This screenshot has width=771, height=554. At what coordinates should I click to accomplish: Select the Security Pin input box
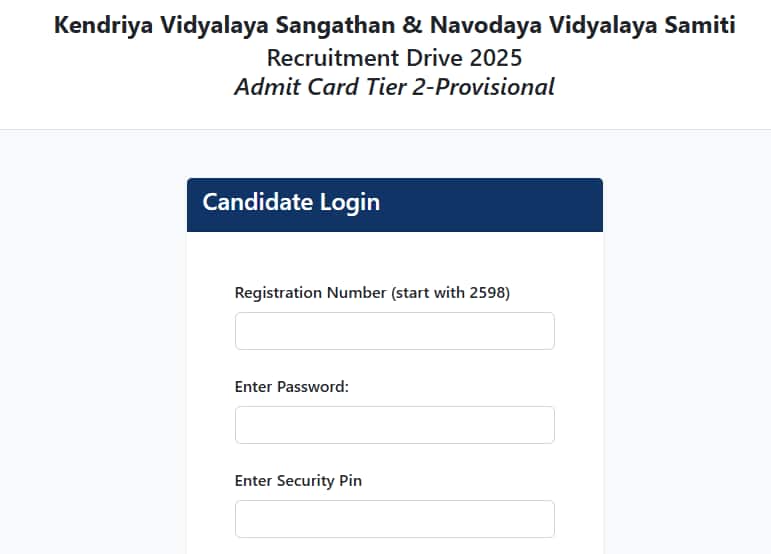(394, 519)
